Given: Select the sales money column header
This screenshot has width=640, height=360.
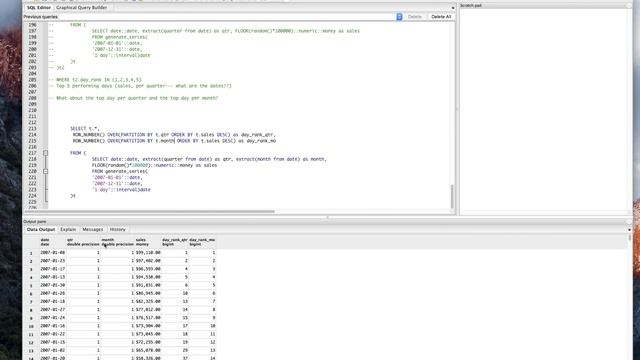Looking at the screenshot, I should click(x=148, y=242).
